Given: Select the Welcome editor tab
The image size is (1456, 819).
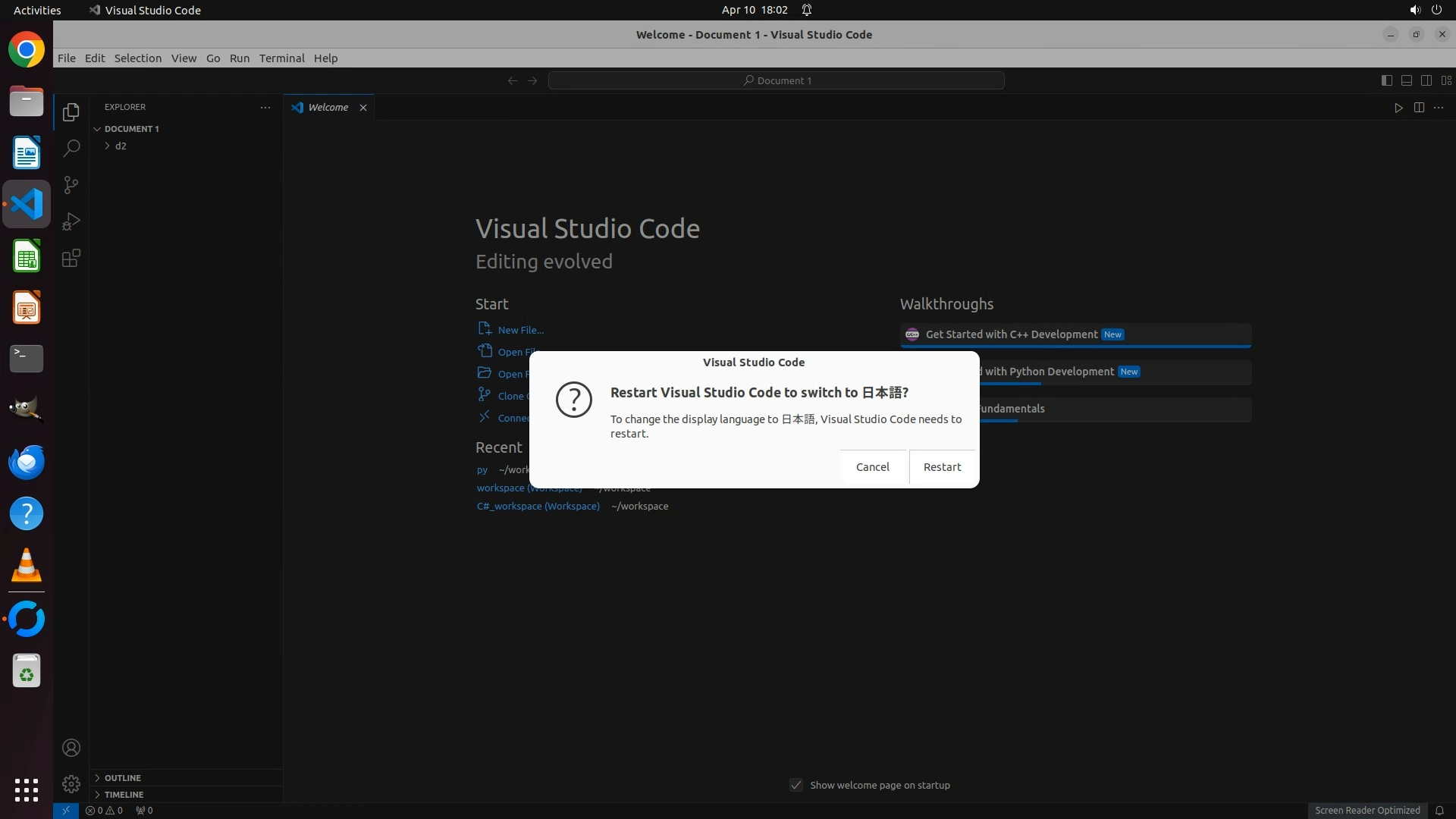Looking at the screenshot, I should pyautogui.click(x=328, y=108).
